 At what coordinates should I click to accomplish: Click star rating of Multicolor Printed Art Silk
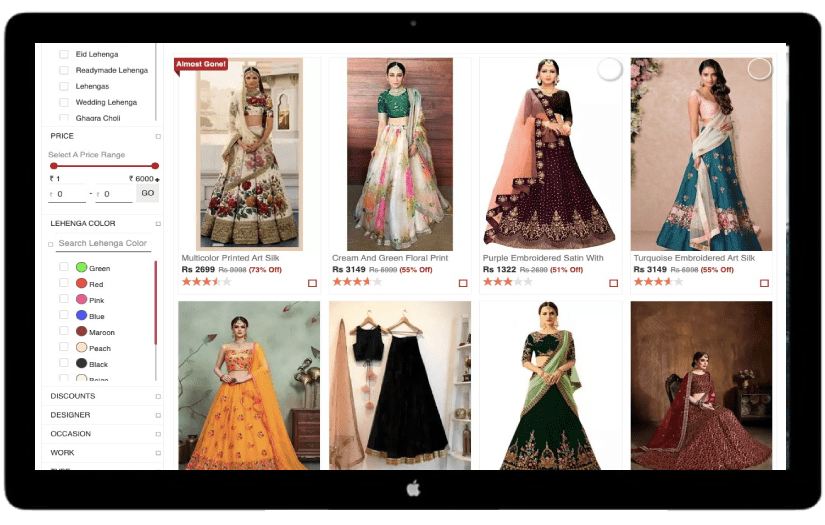click(206, 282)
